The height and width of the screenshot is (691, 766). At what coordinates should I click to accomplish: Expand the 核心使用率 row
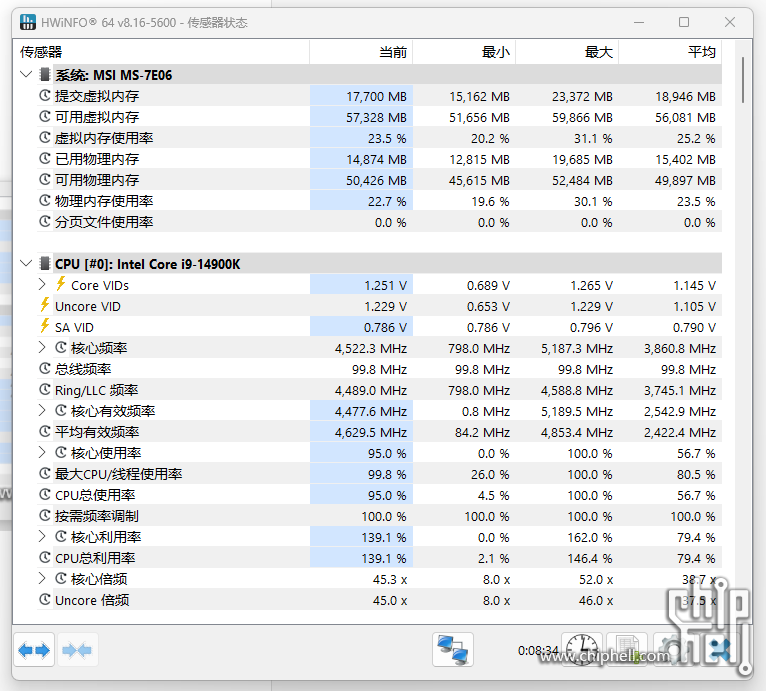42,453
